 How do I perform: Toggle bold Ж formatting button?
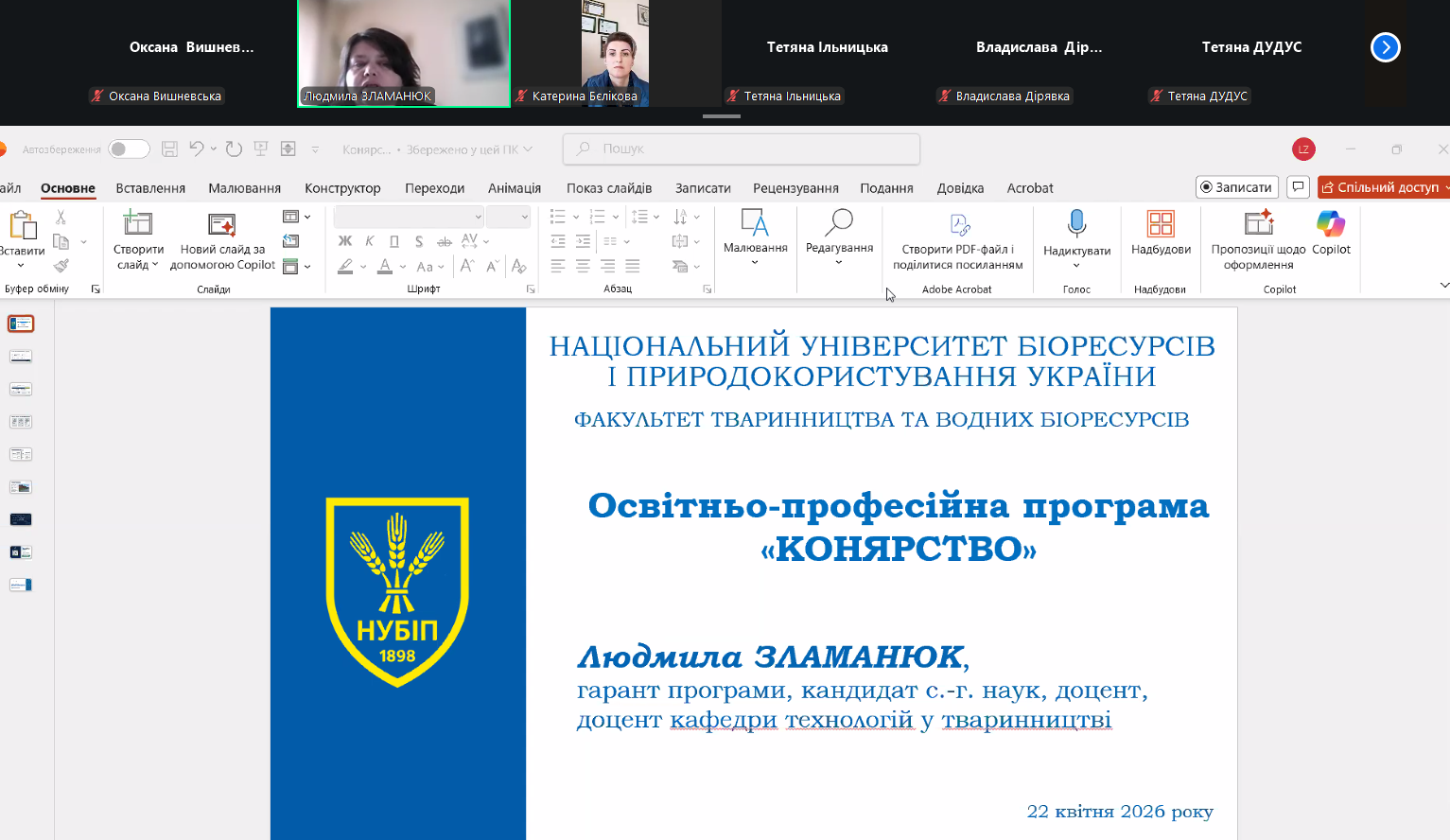point(345,241)
